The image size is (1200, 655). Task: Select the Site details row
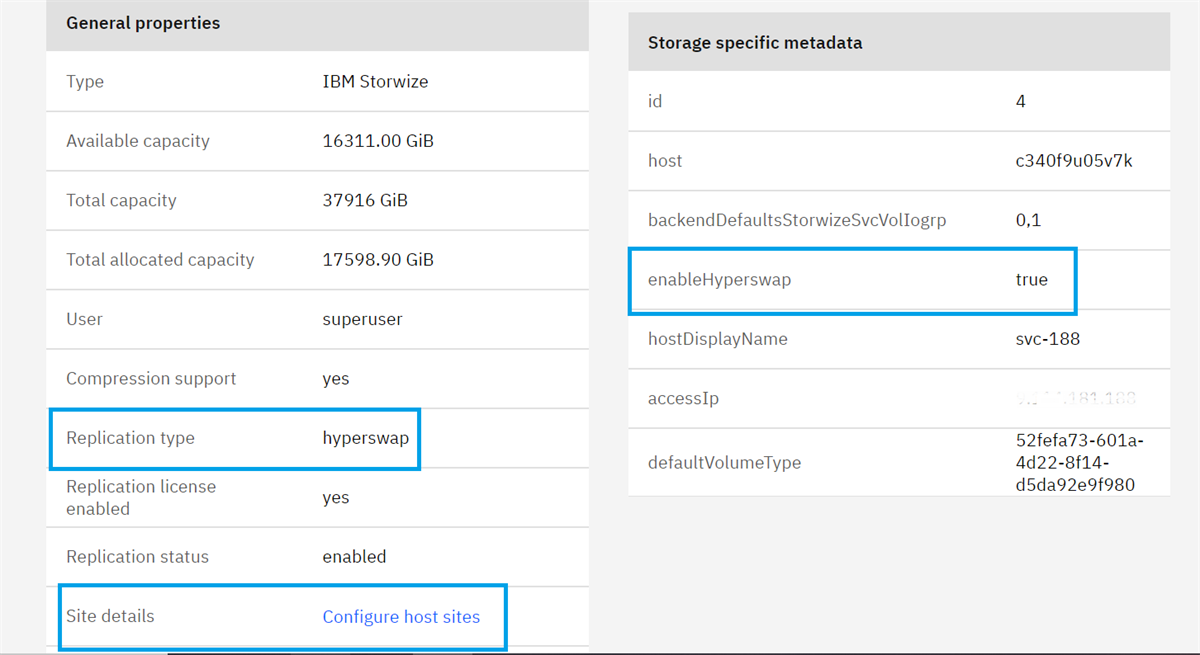110,617
